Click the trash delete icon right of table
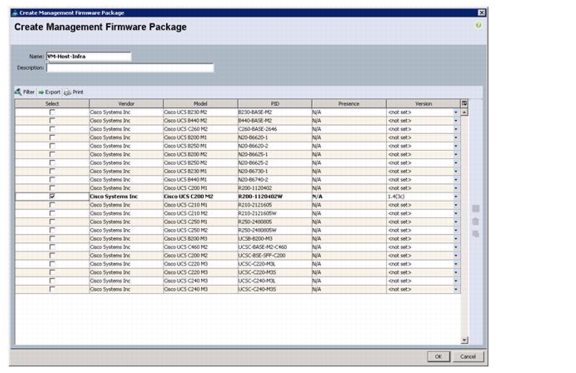This screenshot has width=576, height=373. (475, 221)
